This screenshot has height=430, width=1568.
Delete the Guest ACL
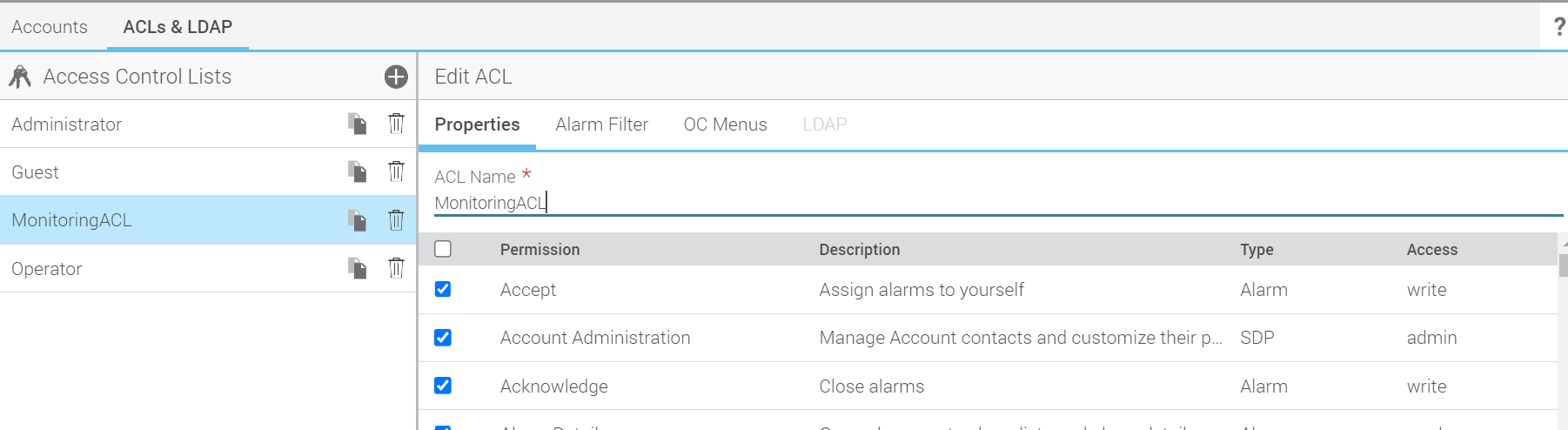(x=396, y=171)
